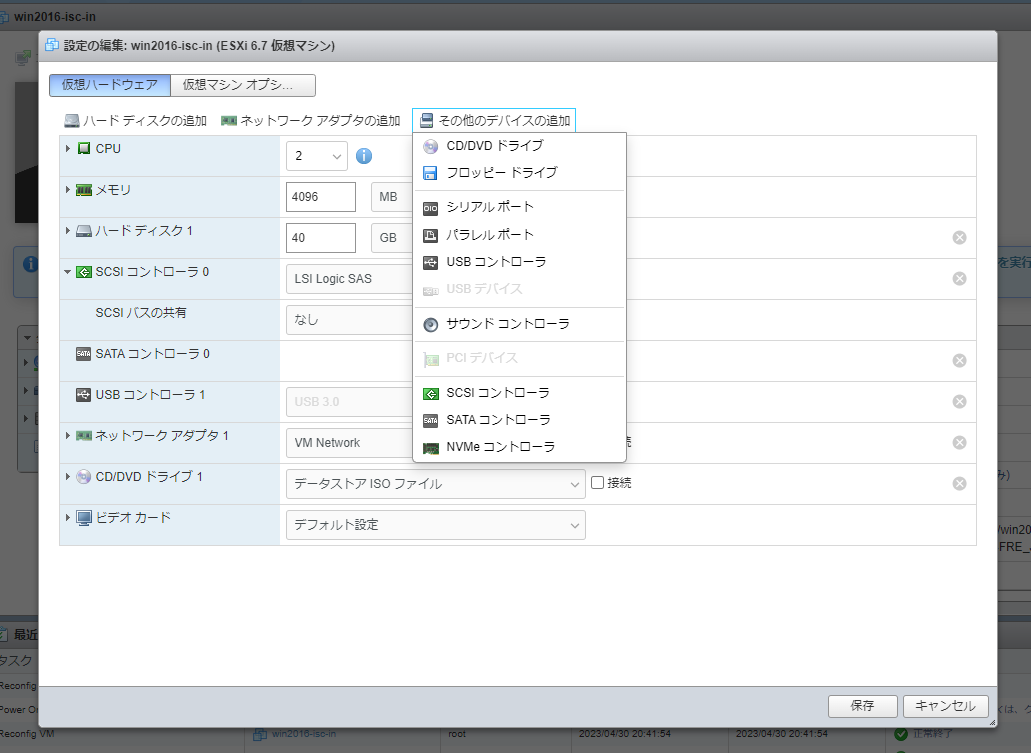The height and width of the screenshot is (753, 1031).
Task: Remove ハード ディスク 1 with its delete icon
Action: coord(959,237)
